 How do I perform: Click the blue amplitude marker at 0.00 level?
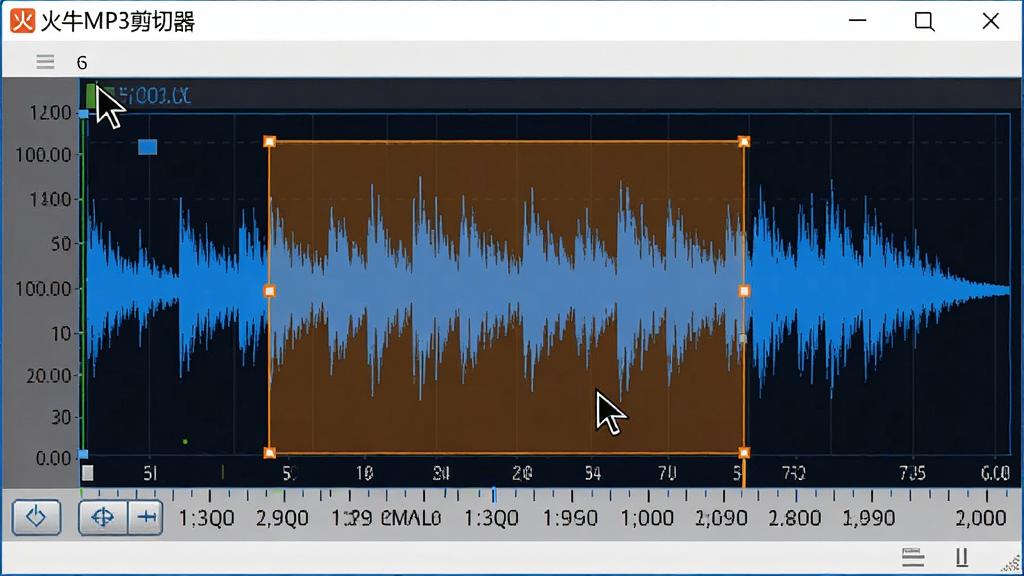tap(84, 454)
